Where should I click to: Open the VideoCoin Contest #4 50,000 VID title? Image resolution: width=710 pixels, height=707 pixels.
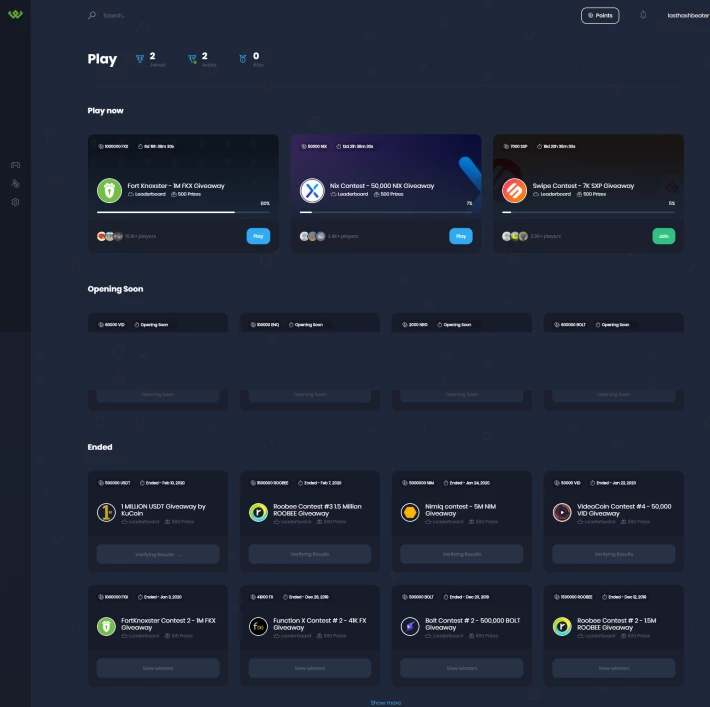coord(624,510)
